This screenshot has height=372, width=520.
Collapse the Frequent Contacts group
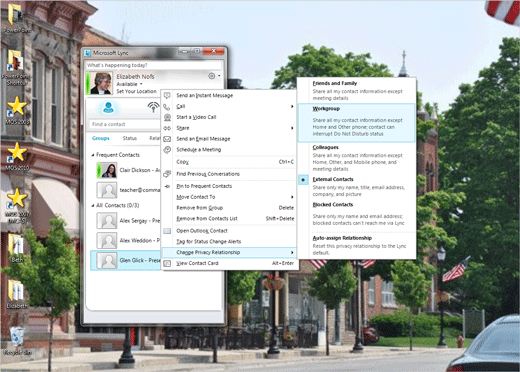(x=93, y=155)
